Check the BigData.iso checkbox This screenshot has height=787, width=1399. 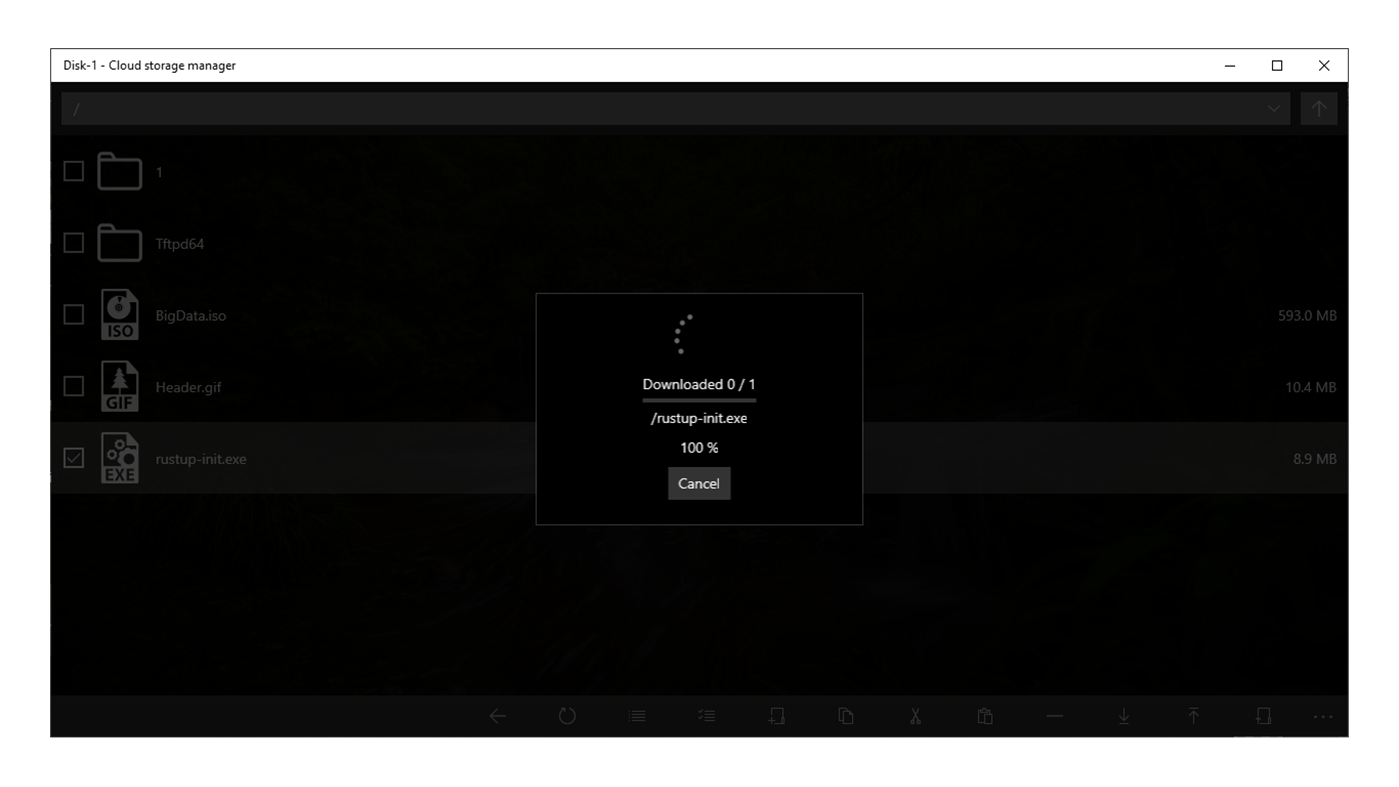[73, 315]
